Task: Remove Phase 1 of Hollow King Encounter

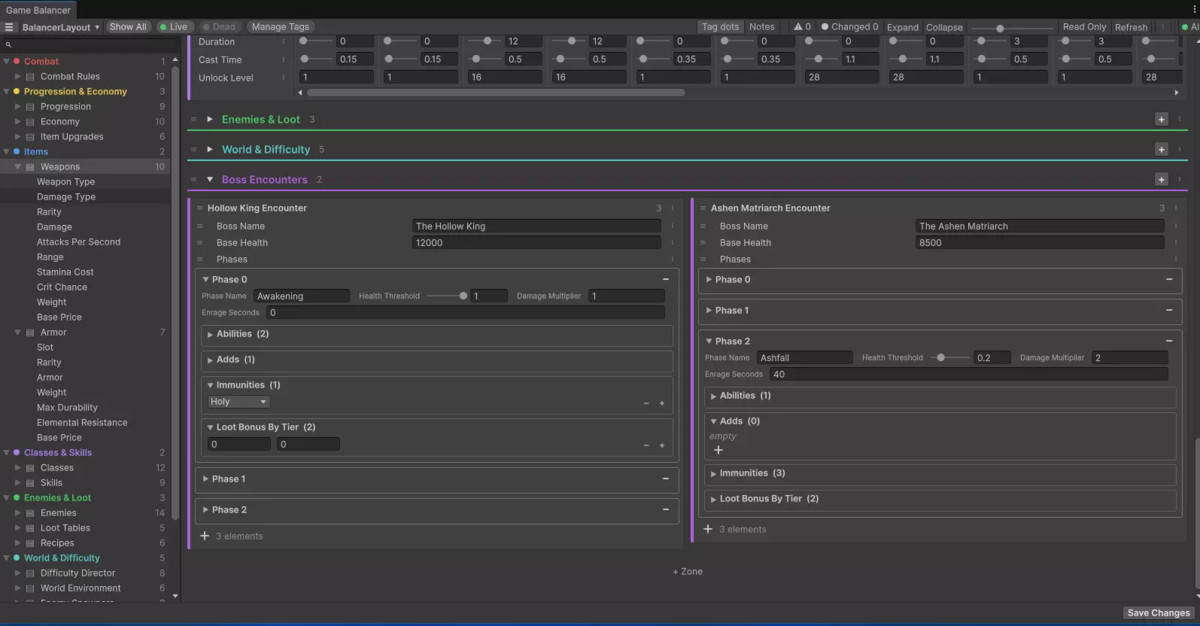Action: [x=666, y=479]
